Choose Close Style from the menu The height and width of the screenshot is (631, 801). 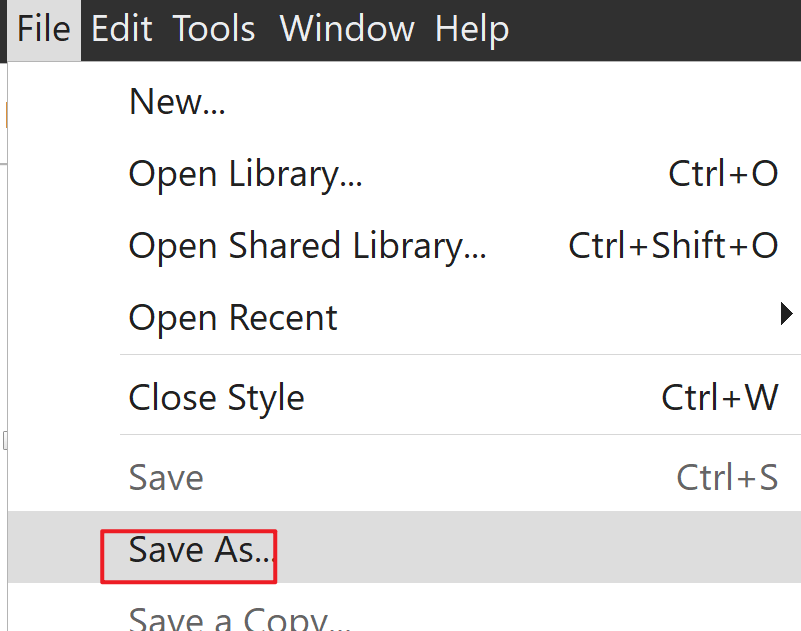216,398
